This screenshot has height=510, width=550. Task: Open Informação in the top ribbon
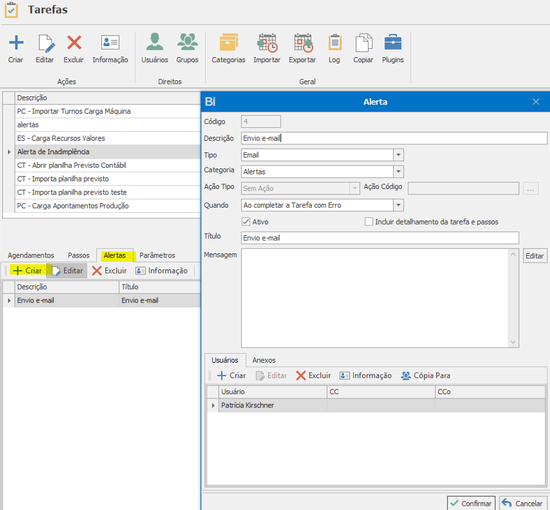[x=110, y=43]
